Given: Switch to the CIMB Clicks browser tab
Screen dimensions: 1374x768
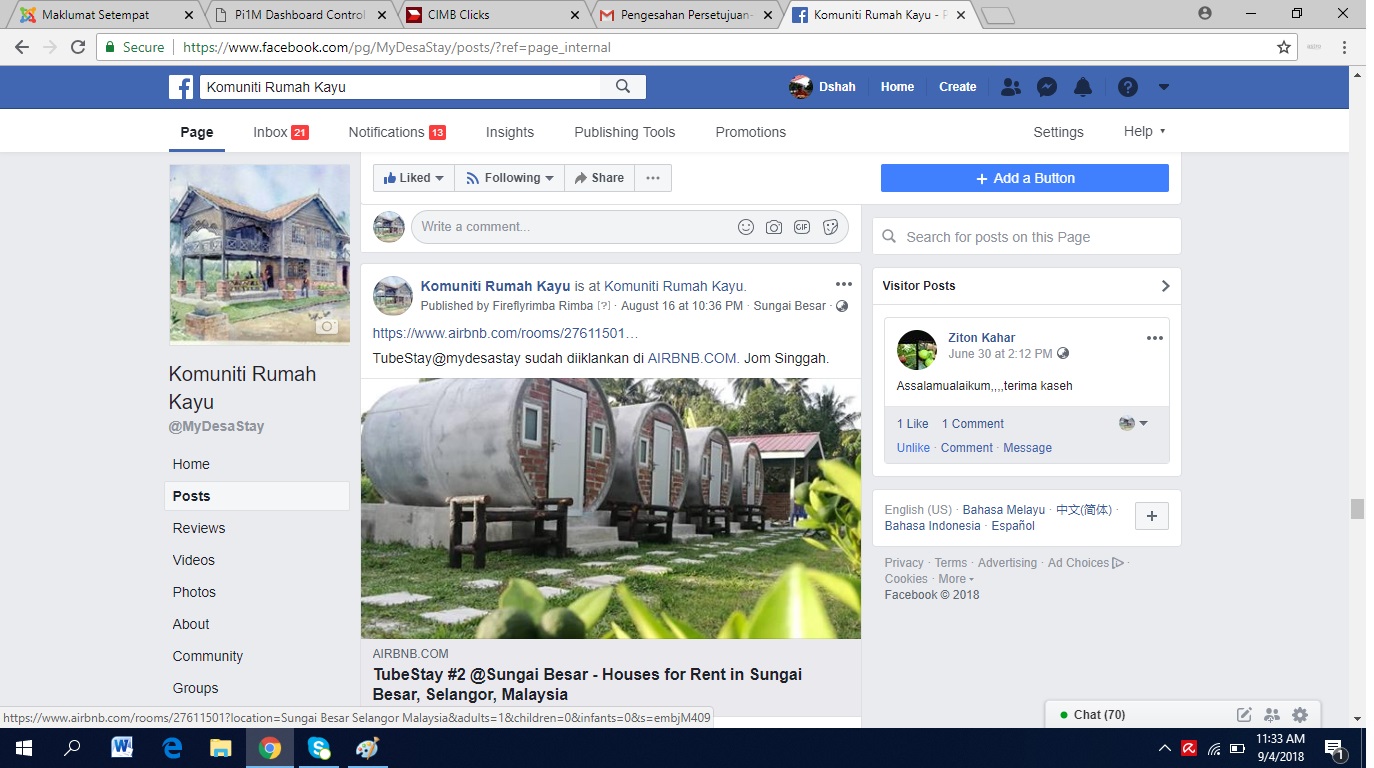Looking at the screenshot, I should pyautogui.click(x=493, y=15).
